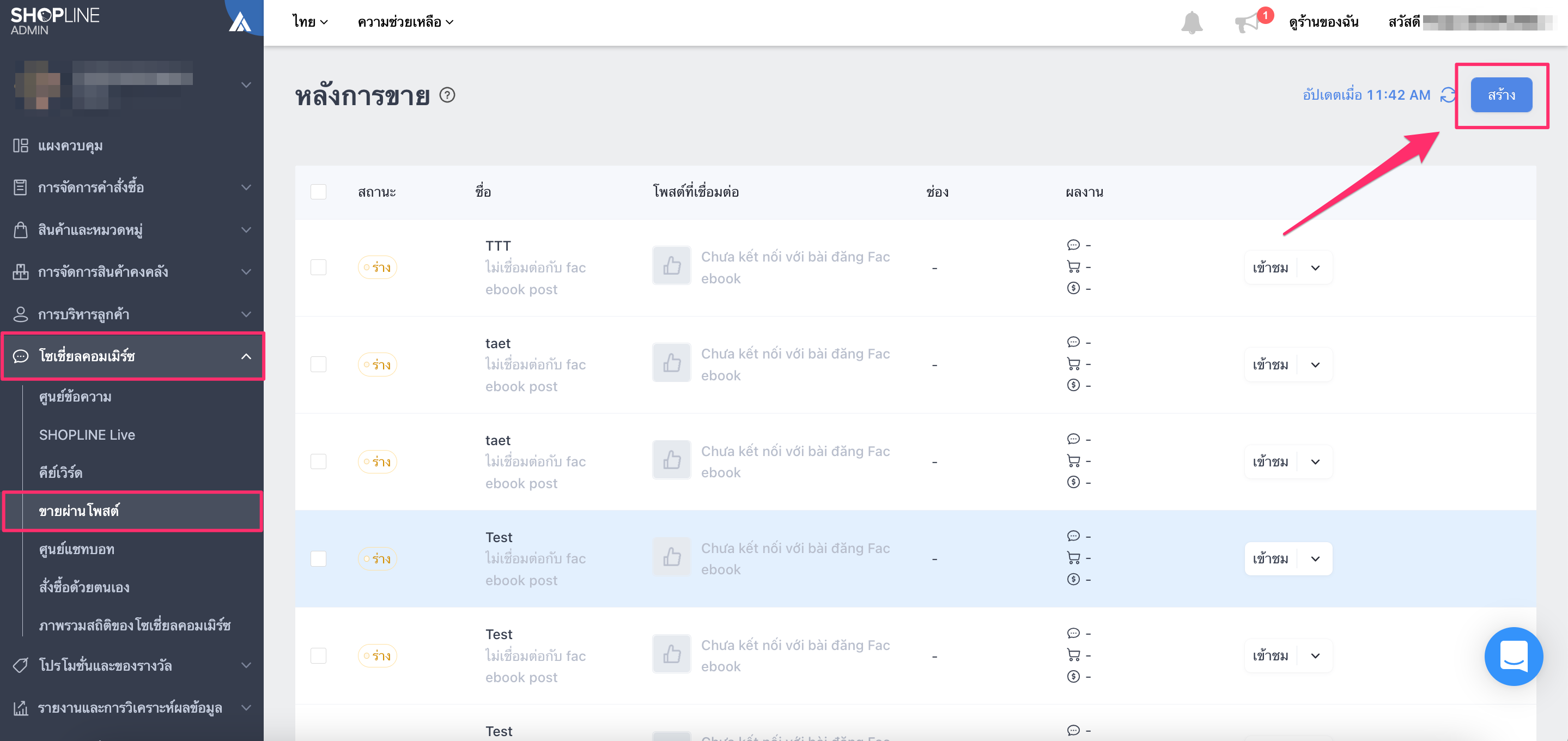Click the comment icon in TTT row
The width and height of the screenshot is (1568, 741).
(1073, 245)
